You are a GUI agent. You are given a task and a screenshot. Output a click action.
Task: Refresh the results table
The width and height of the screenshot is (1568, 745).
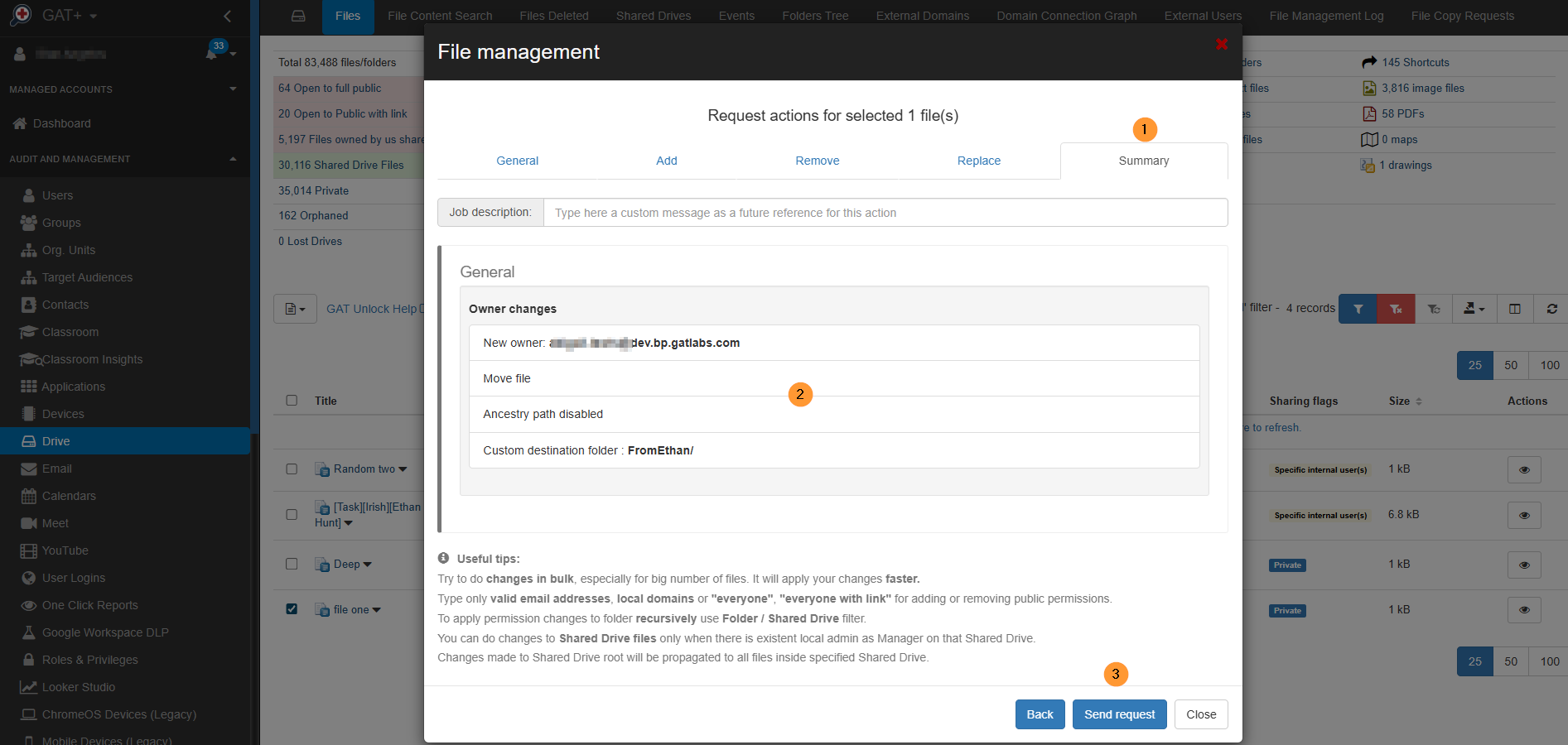tap(1551, 308)
